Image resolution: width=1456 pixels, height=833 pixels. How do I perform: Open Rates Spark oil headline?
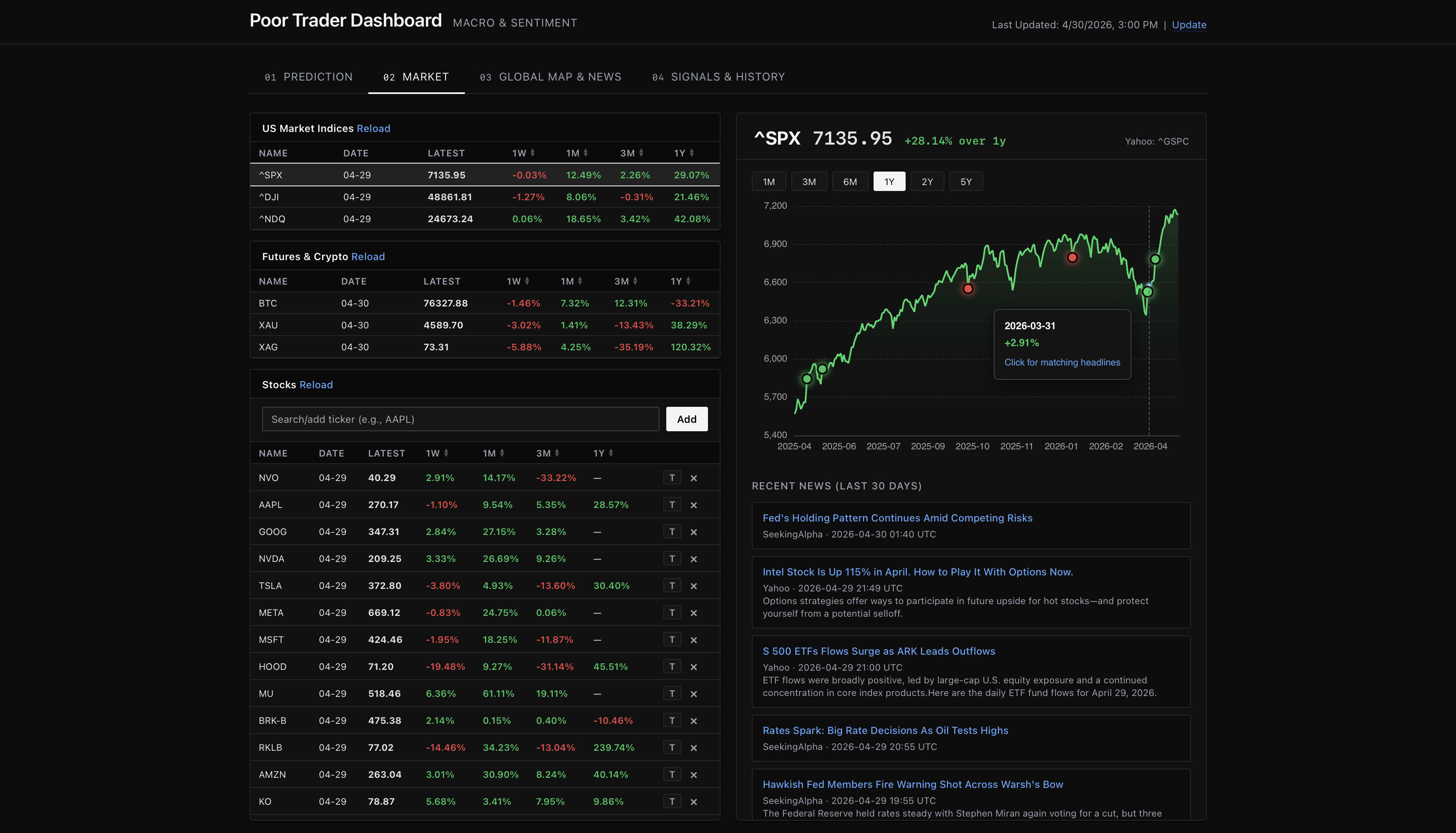point(885,730)
